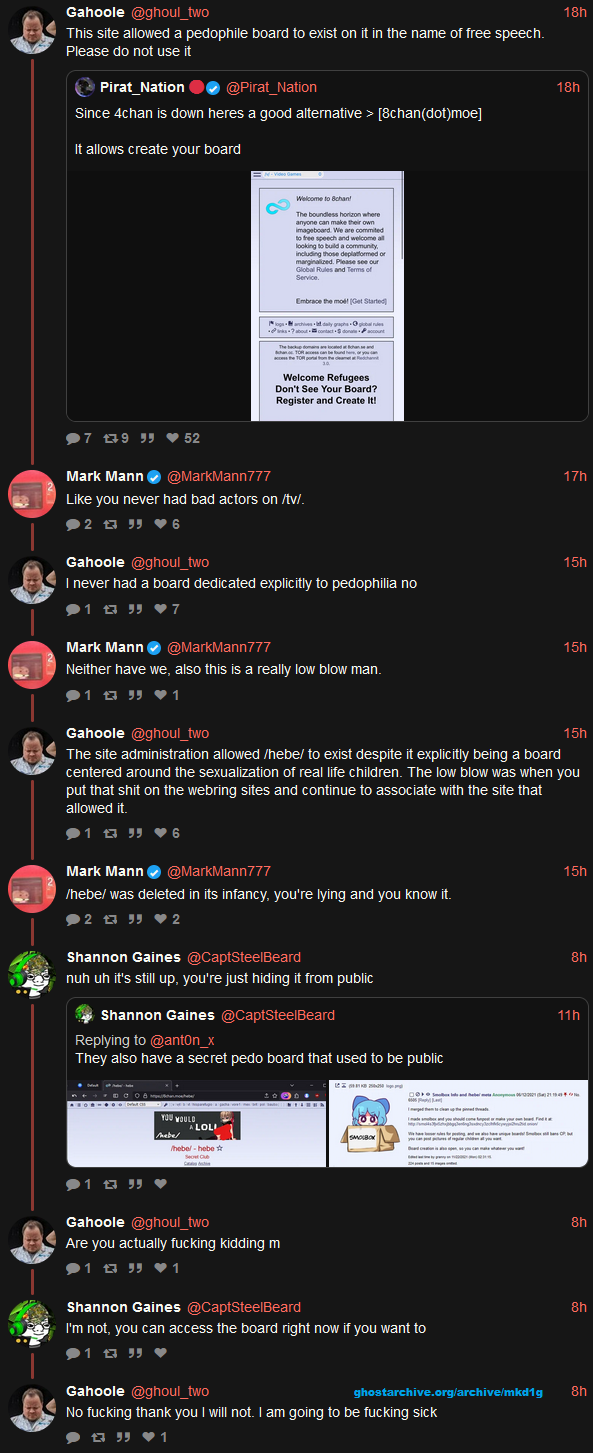Like the post with 52 likes
The image size is (593, 1453).
point(172,438)
